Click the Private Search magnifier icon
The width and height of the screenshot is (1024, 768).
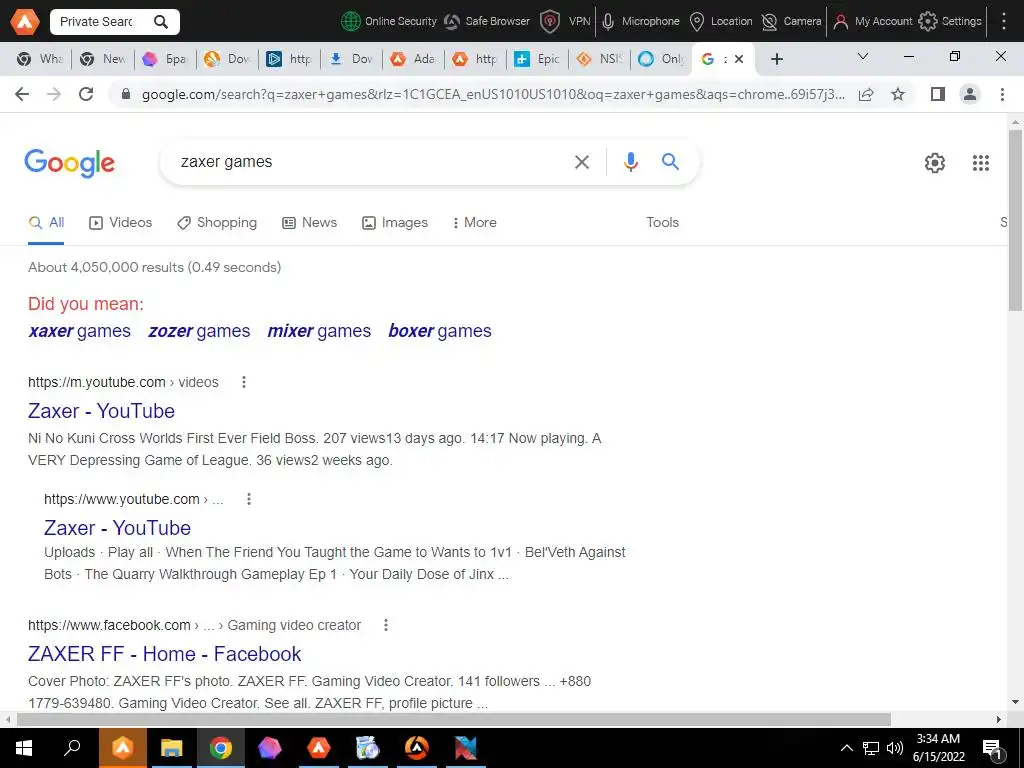(x=161, y=22)
